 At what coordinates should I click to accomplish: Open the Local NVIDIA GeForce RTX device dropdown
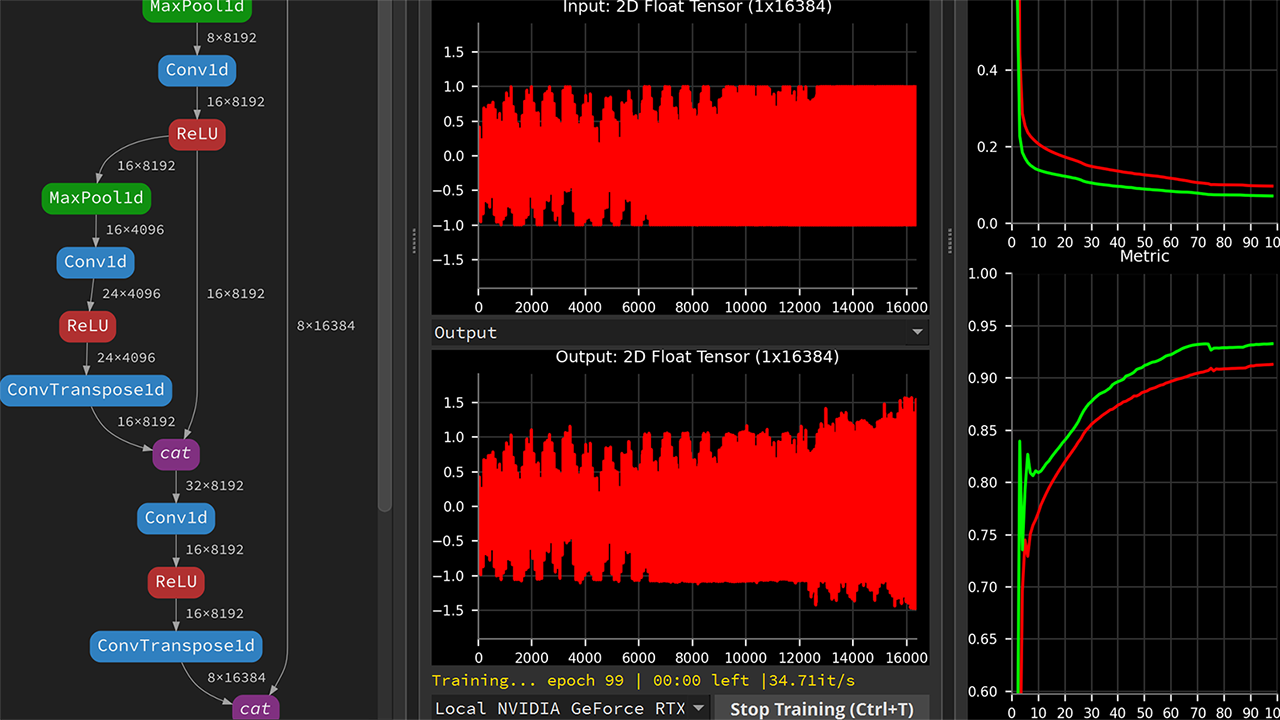571,709
